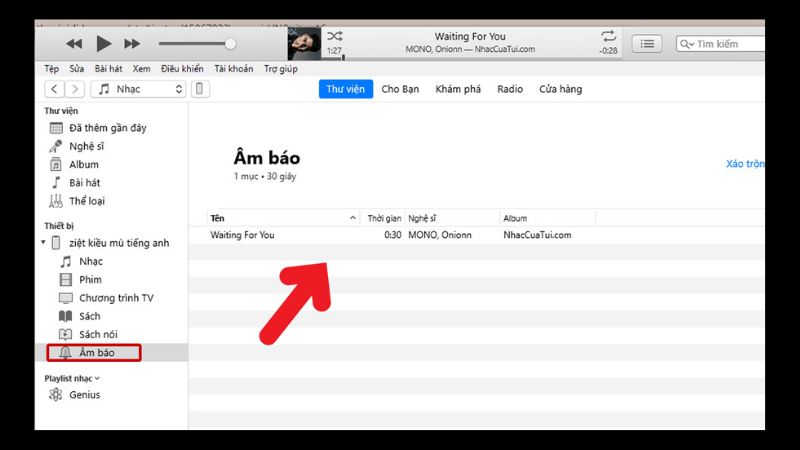The width and height of the screenshot is (800, 450).
Task: Play the current song
Action: coord(104,44)
